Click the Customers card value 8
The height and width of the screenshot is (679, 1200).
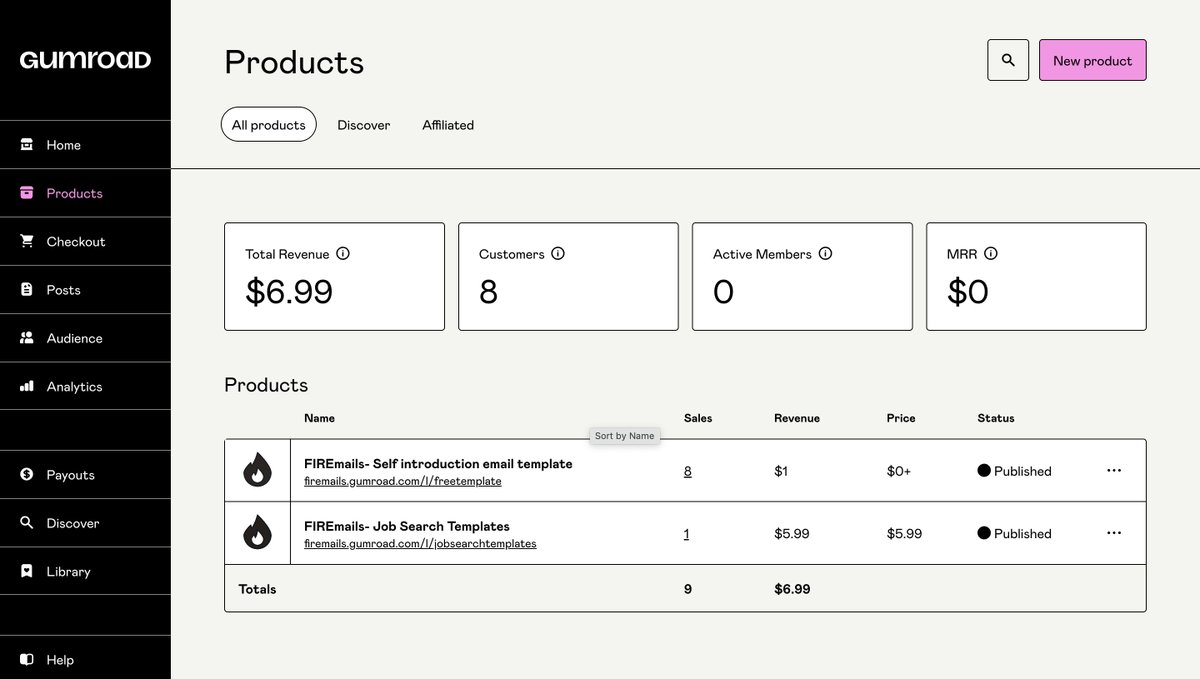[488, 292]
